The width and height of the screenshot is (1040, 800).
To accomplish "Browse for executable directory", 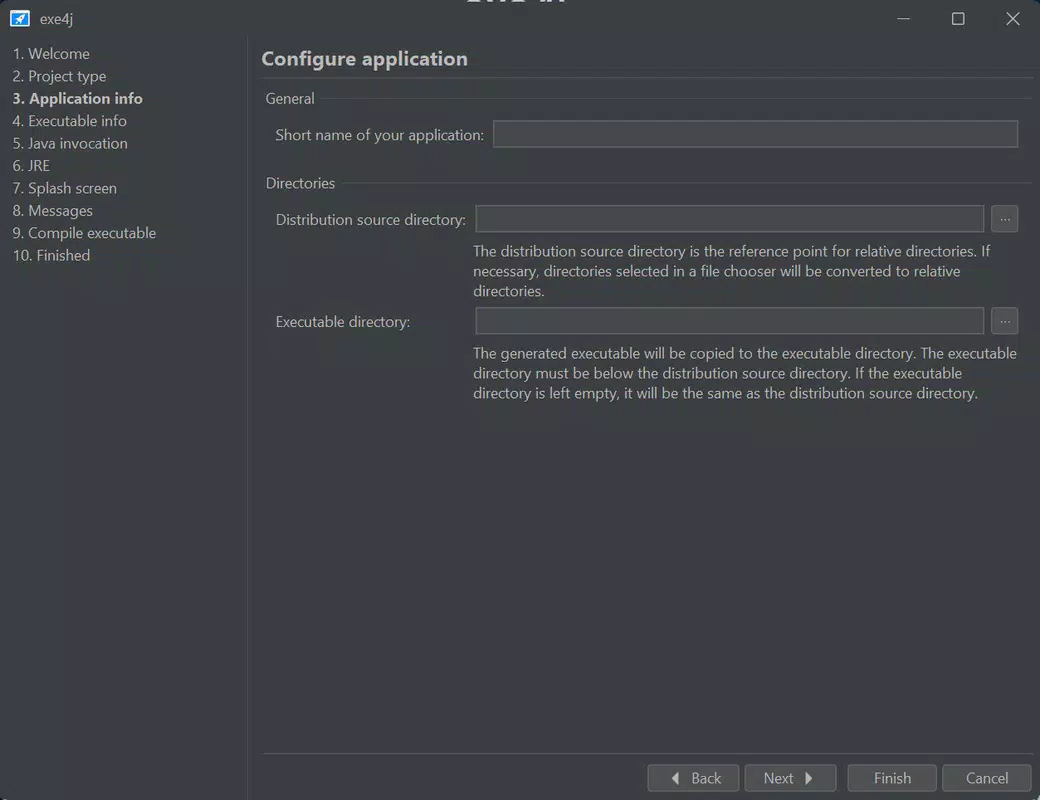I will [1004, 321].
